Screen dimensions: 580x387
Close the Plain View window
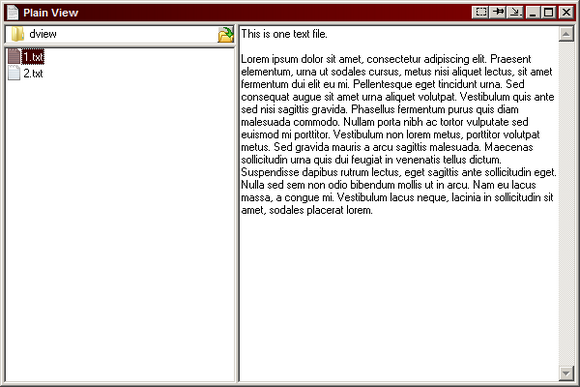[566, 12]
